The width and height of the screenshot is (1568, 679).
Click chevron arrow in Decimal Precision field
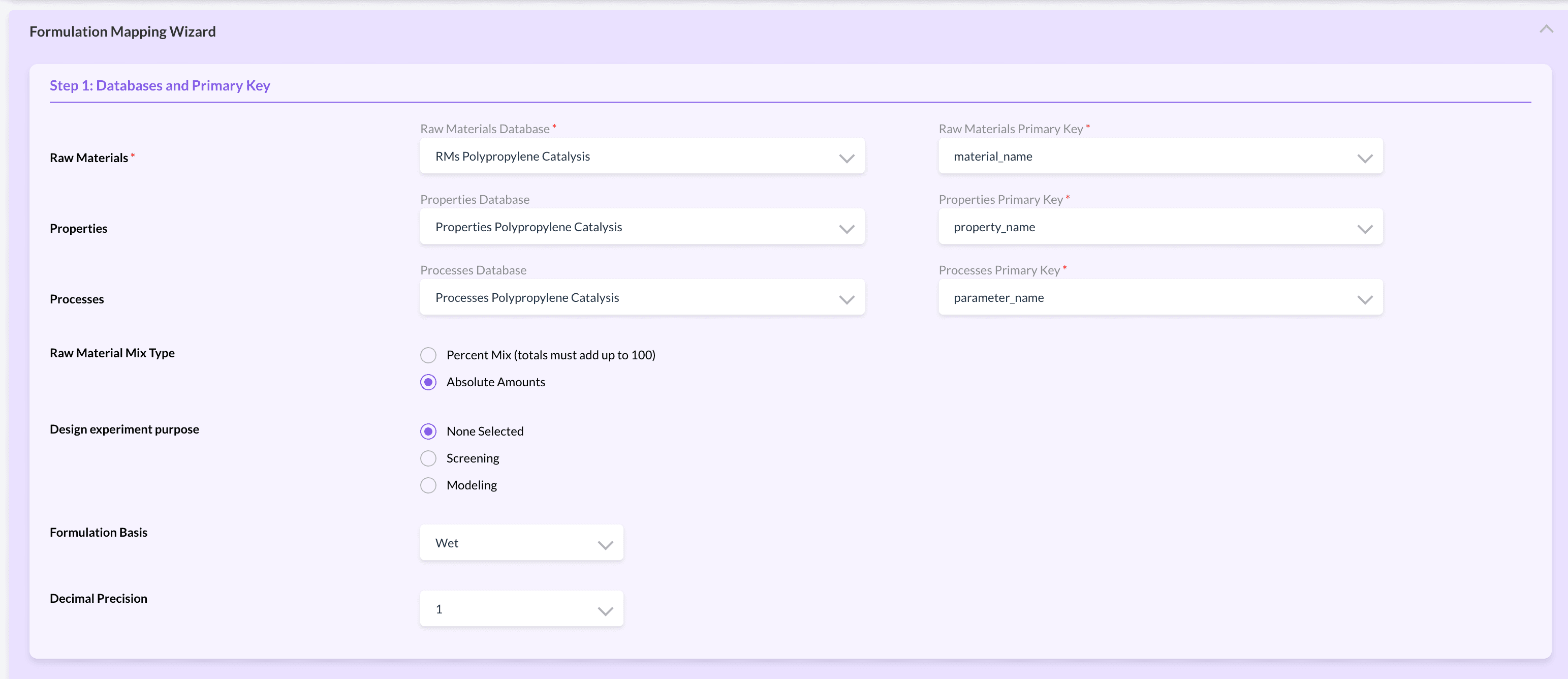coord(605,611)
